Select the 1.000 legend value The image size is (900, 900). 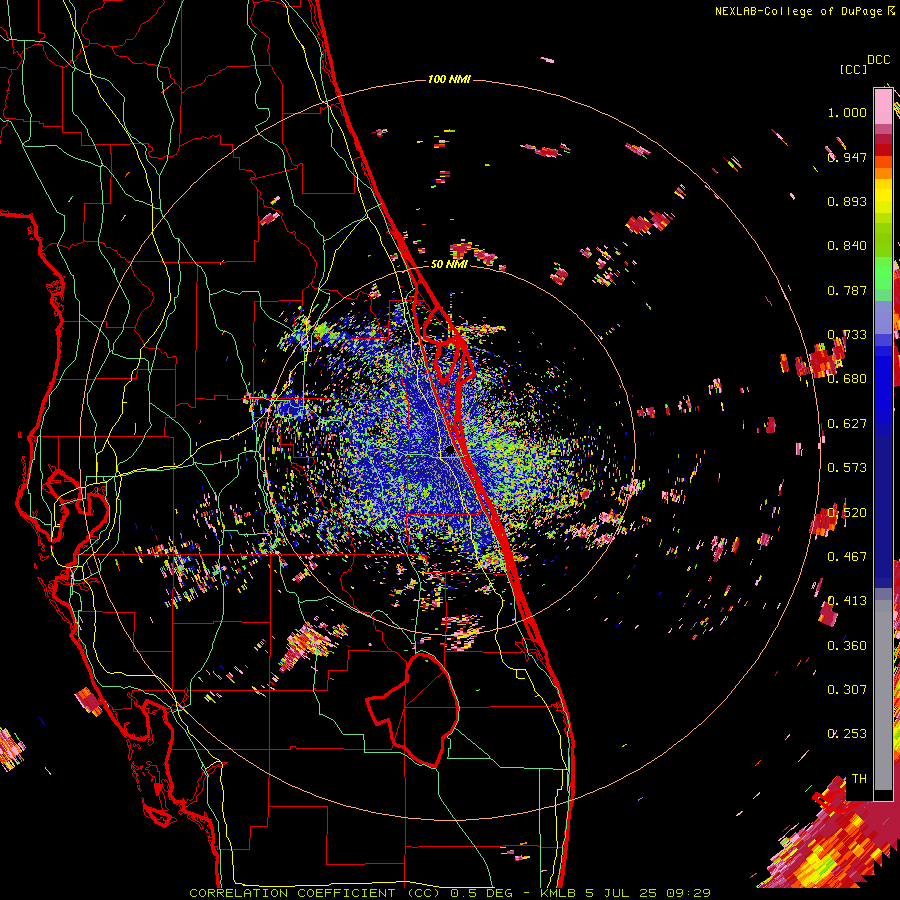click(x=847, y=112)
